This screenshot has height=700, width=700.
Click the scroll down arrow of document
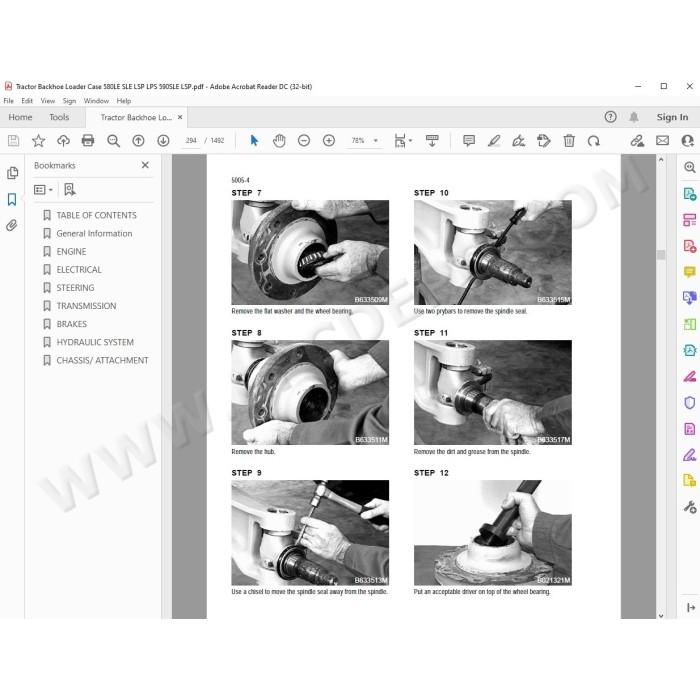pos(661,615)
